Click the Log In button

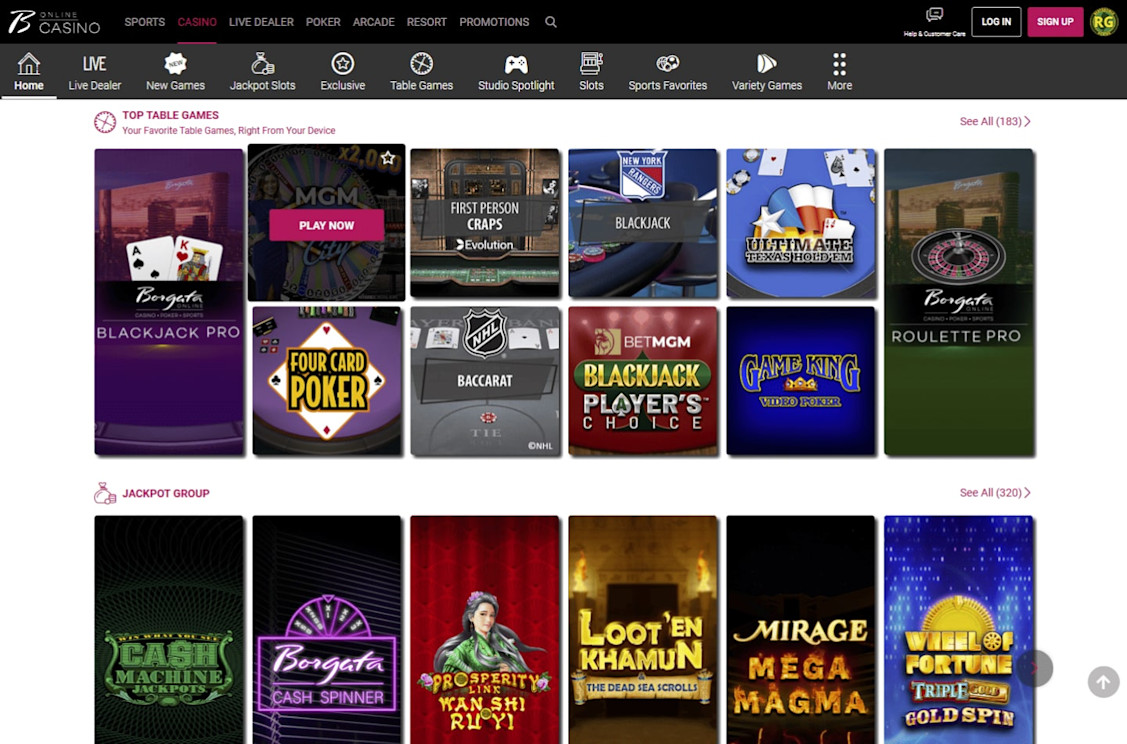tap(996, 22)
